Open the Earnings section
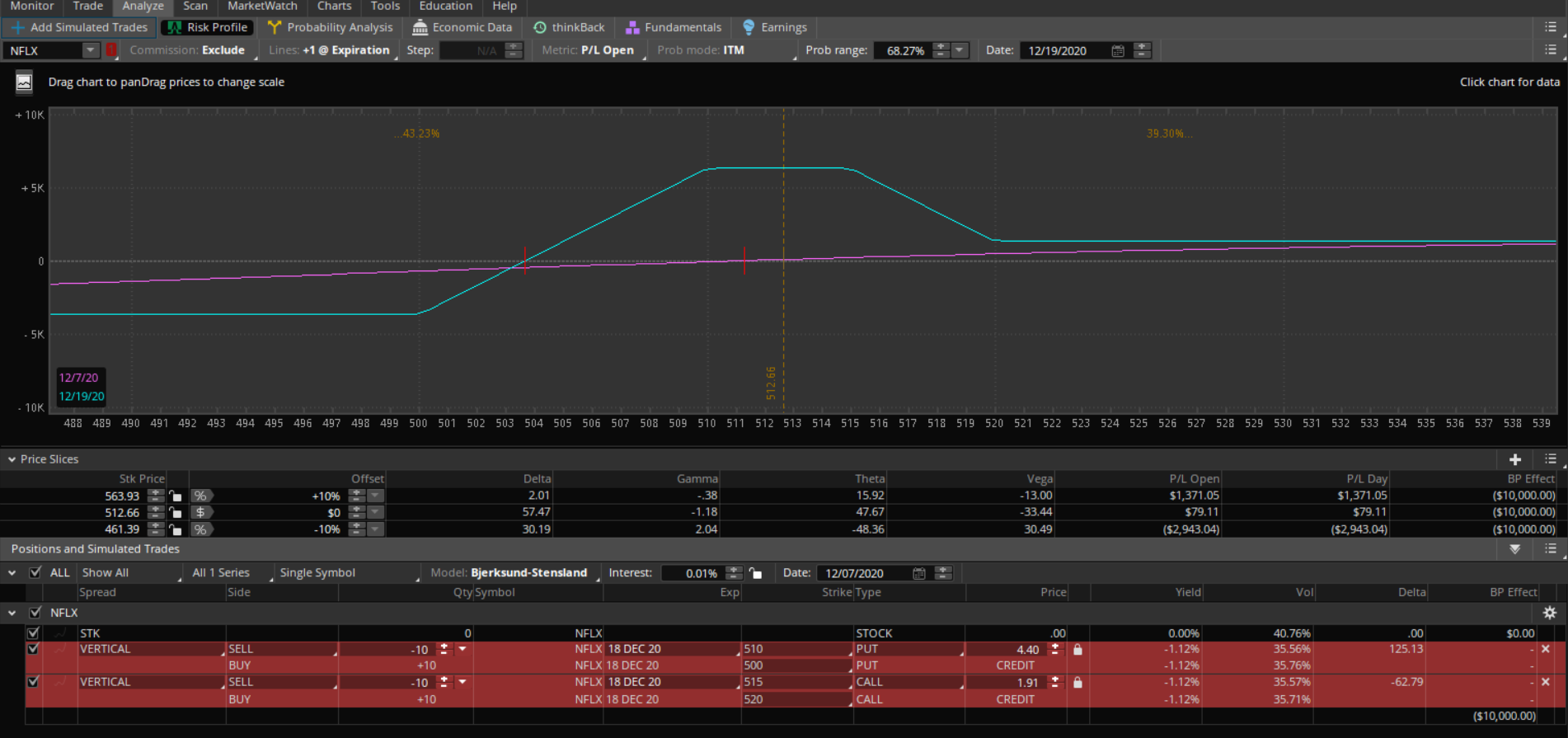Viewport: 1568px width, 738px height. tap(774, 27)
